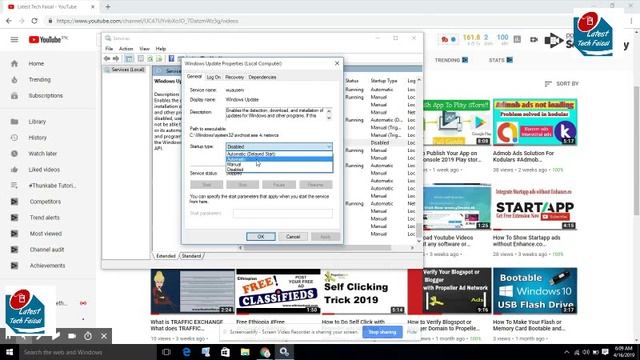Switch to the Standard view tab

click(191, 256)
